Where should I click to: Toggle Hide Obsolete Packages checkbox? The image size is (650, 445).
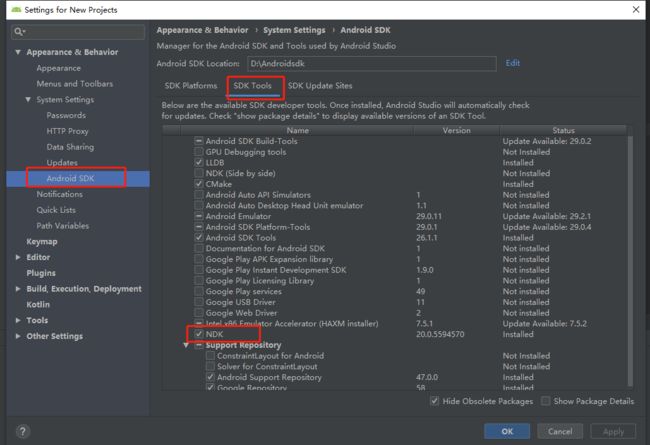click(434, 401)
